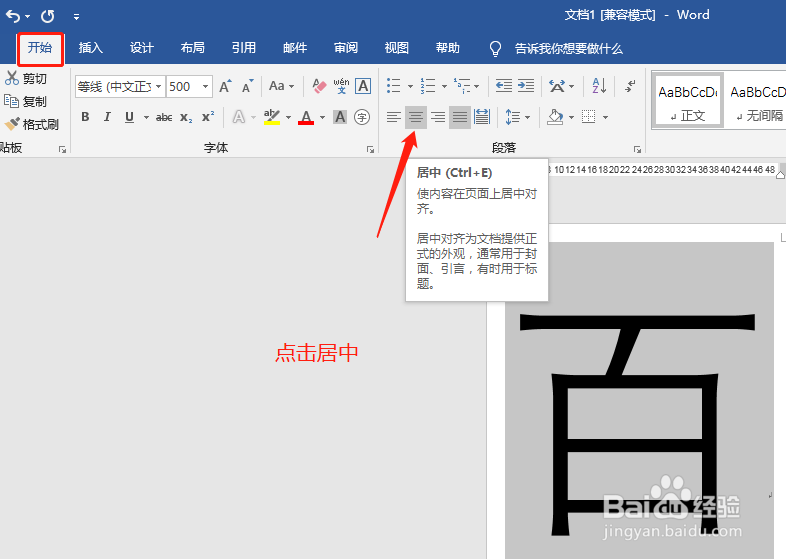Image resolution: width=786 pixels, height=559 pixels.
Task: Toggle show paragraph marks icon
Action: click(x=630, y=86)
